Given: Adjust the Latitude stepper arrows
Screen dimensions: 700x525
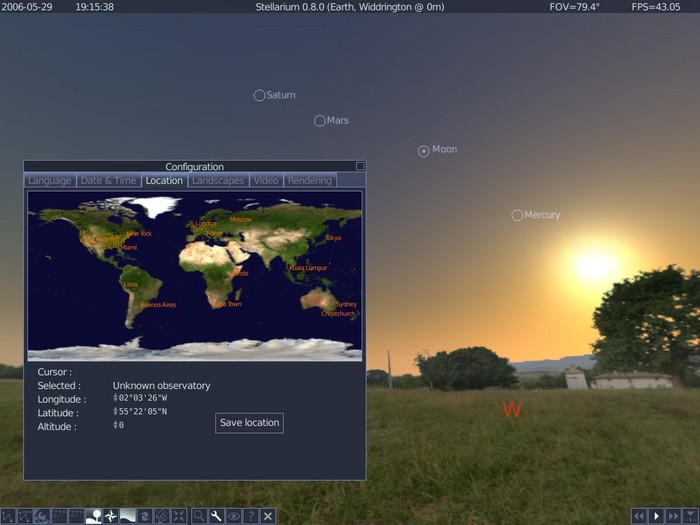Looking at the screenshot, I should [115, 412].
